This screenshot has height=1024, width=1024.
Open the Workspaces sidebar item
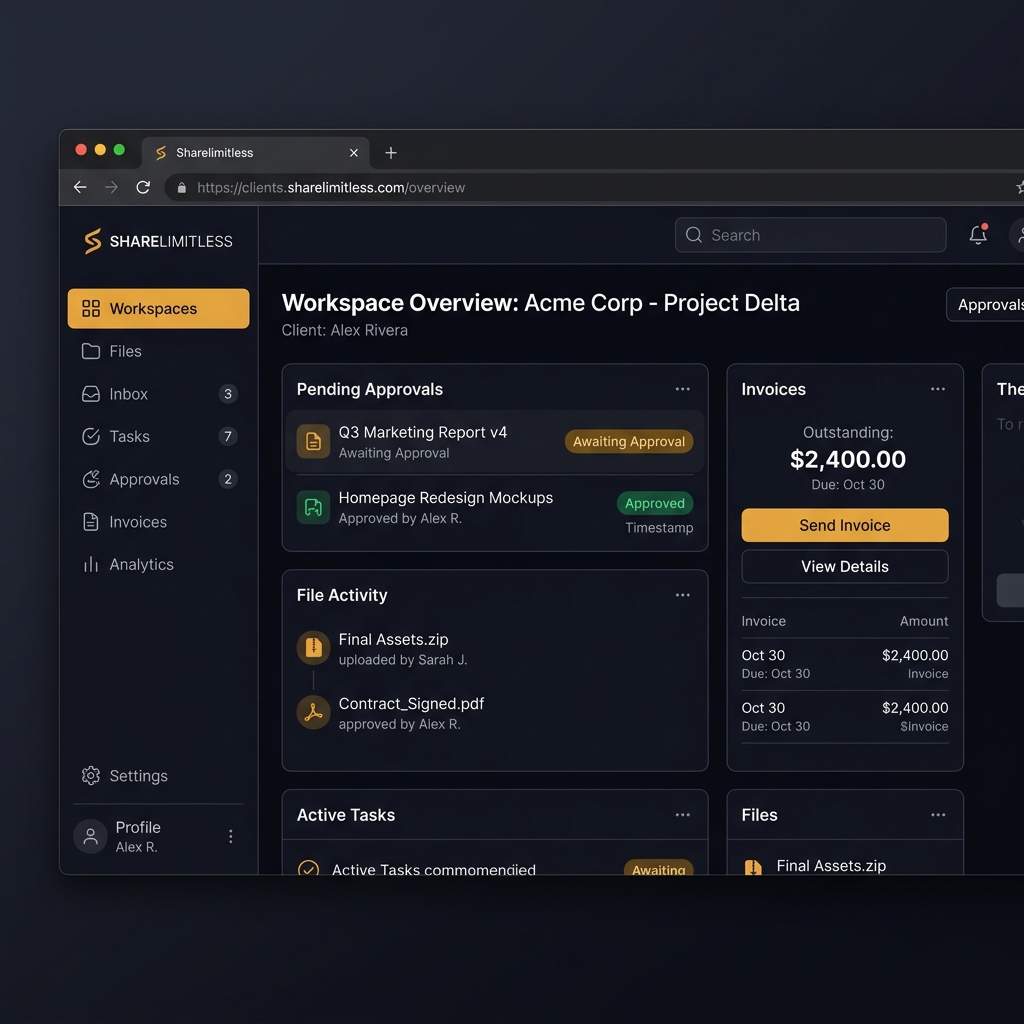158,308
